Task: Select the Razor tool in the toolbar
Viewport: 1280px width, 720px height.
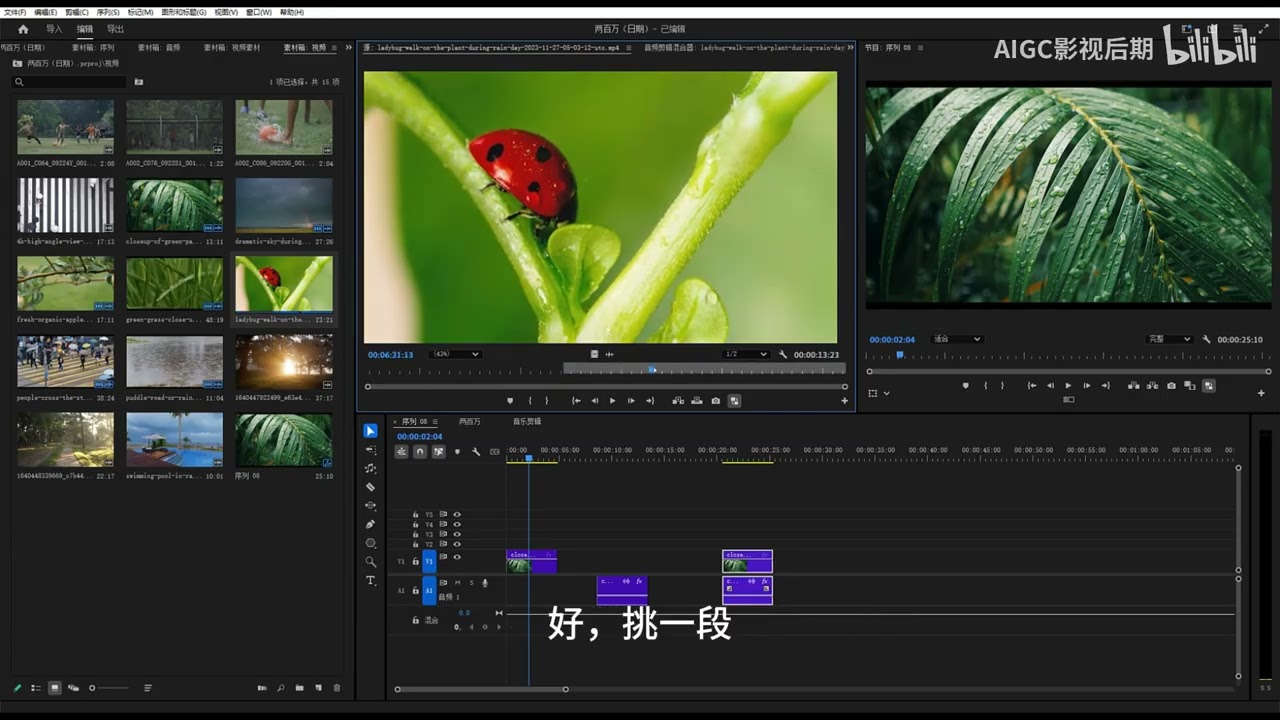Action: tap(370, 487)
